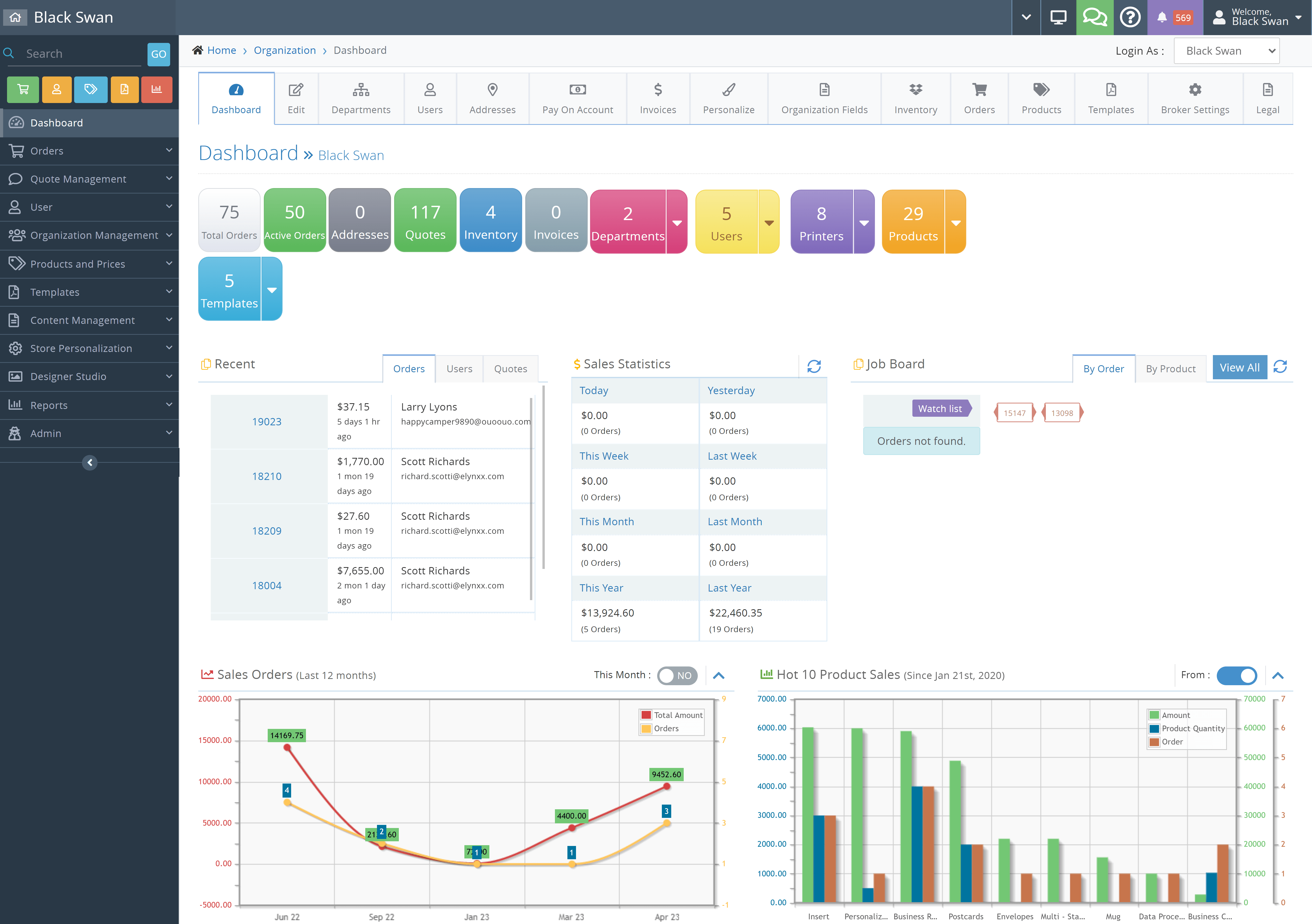The image size is (1312, 924).
Task: Refresh the Sales Statistics panel
Action: [815, 366]
